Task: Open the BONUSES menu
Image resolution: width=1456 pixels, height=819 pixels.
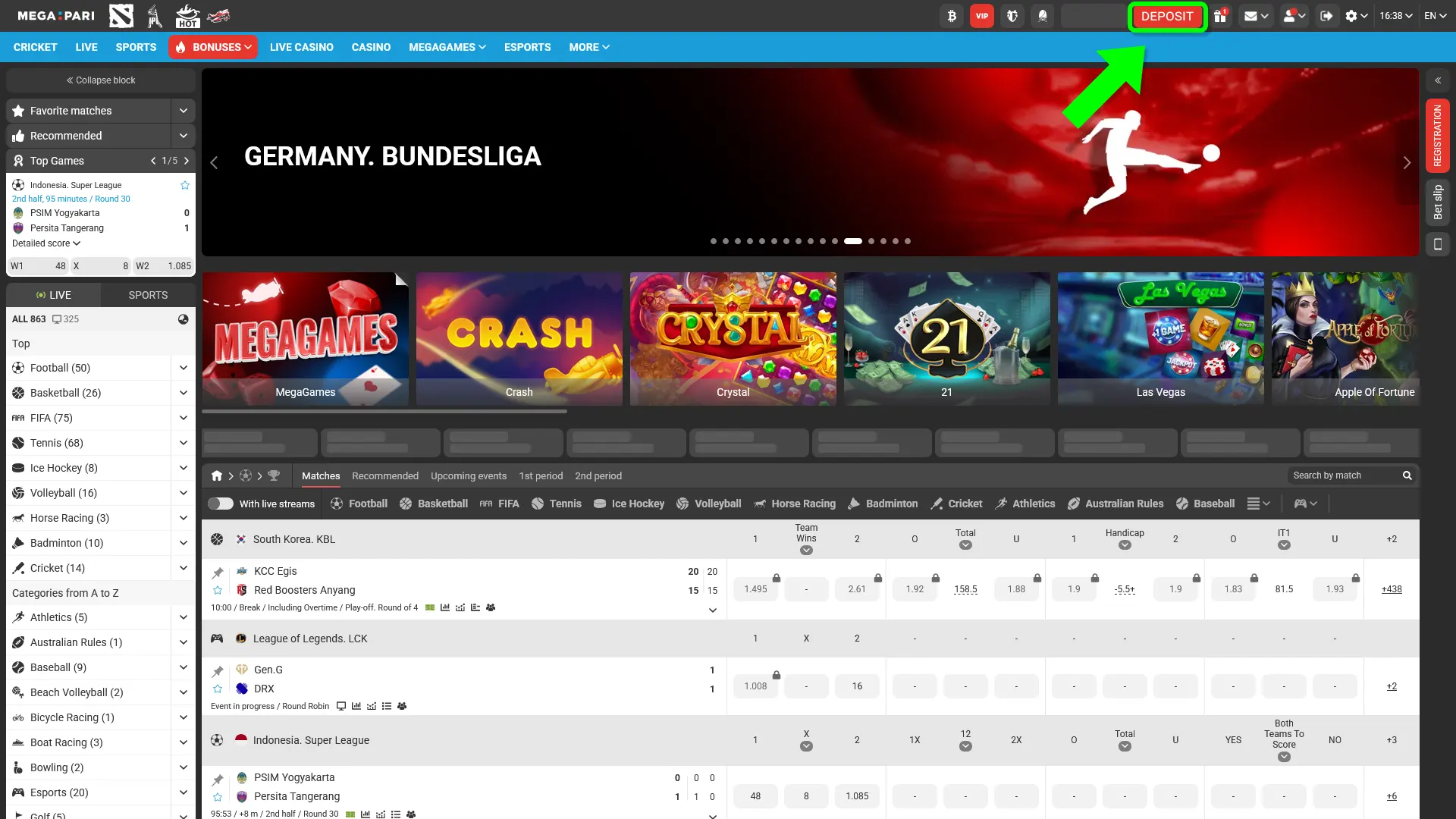Action: click(213, 47)
